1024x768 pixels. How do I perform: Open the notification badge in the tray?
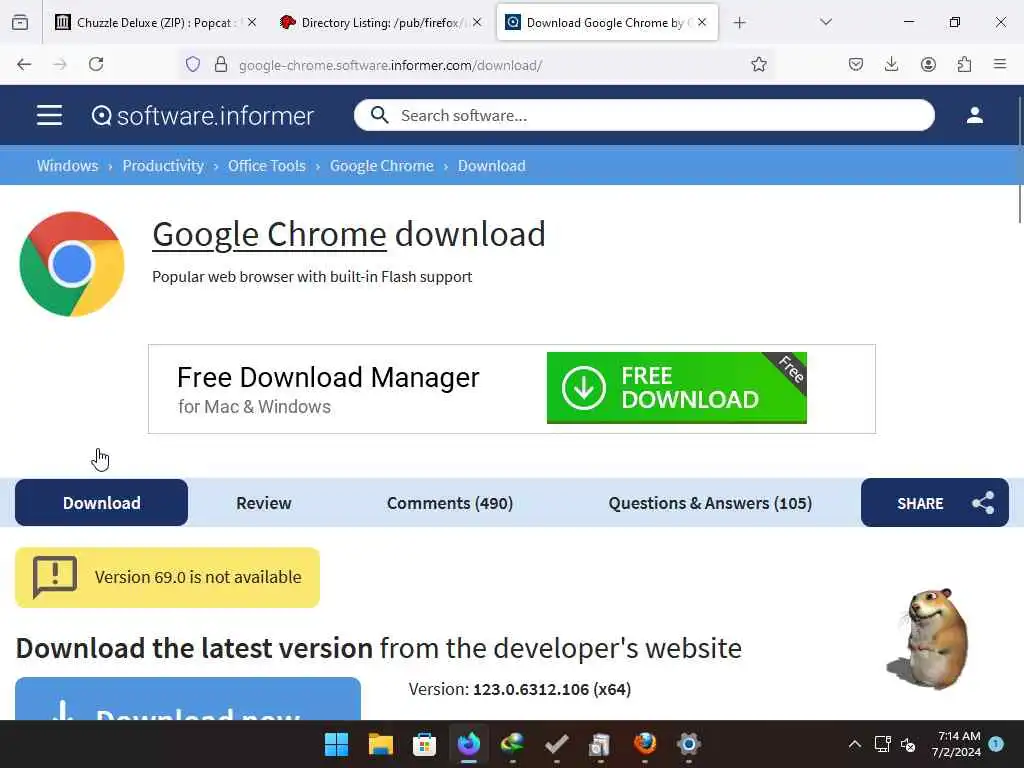996,744
